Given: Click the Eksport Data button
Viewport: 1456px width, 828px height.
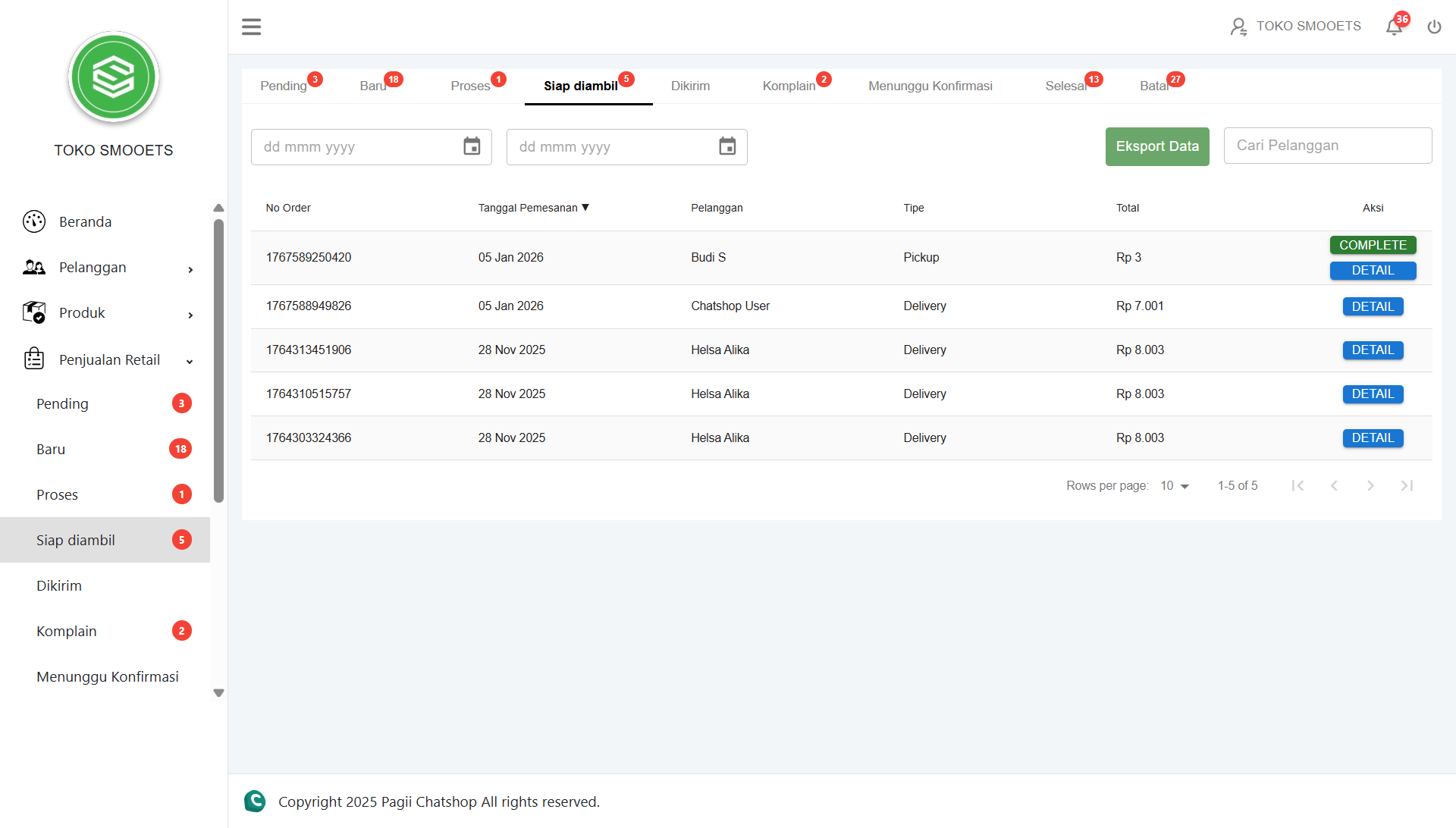Looking at the screenshot, I should click(x=1156, y=146).
